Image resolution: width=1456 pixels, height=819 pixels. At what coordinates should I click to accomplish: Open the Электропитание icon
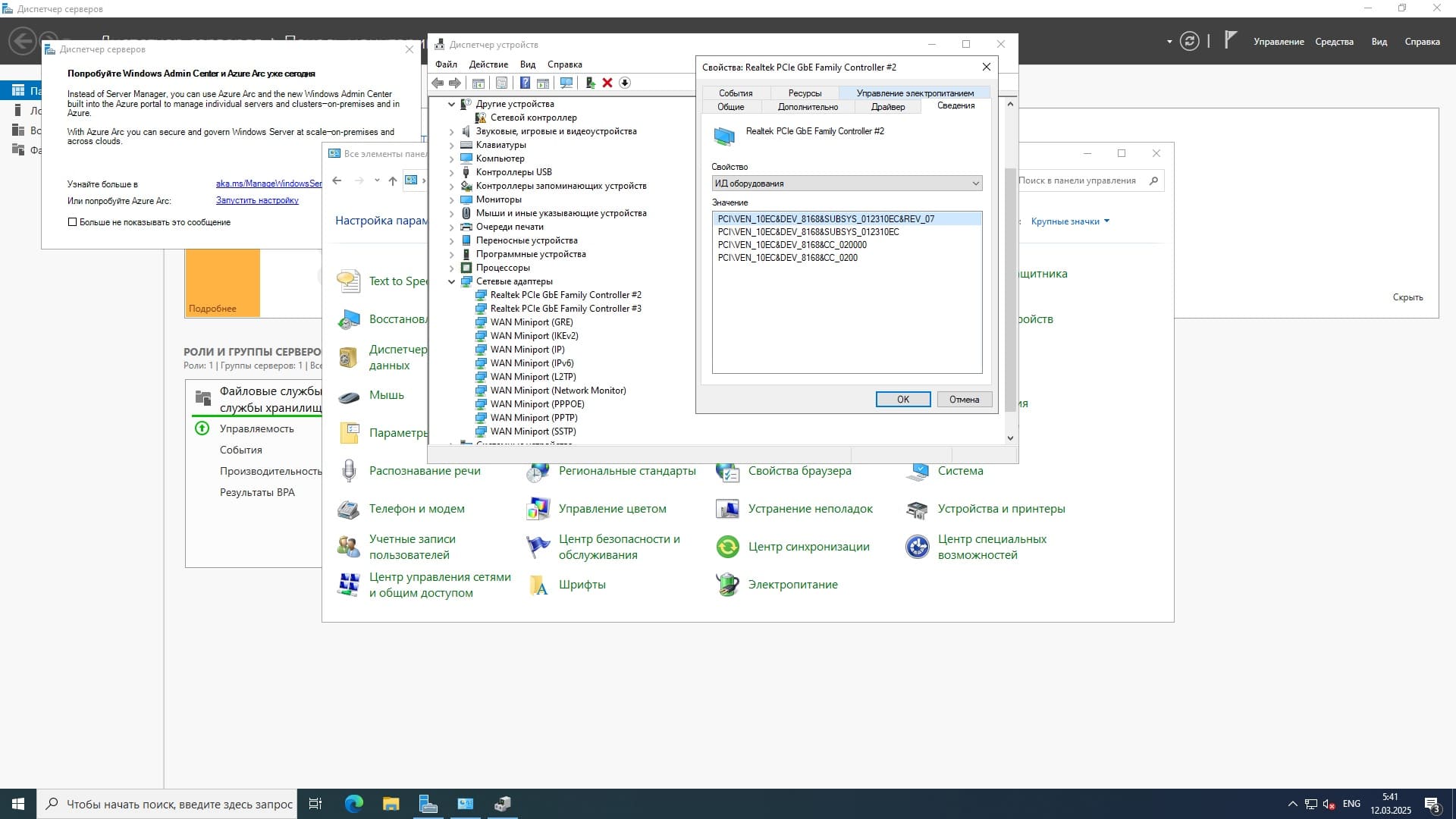click(728, 585)
